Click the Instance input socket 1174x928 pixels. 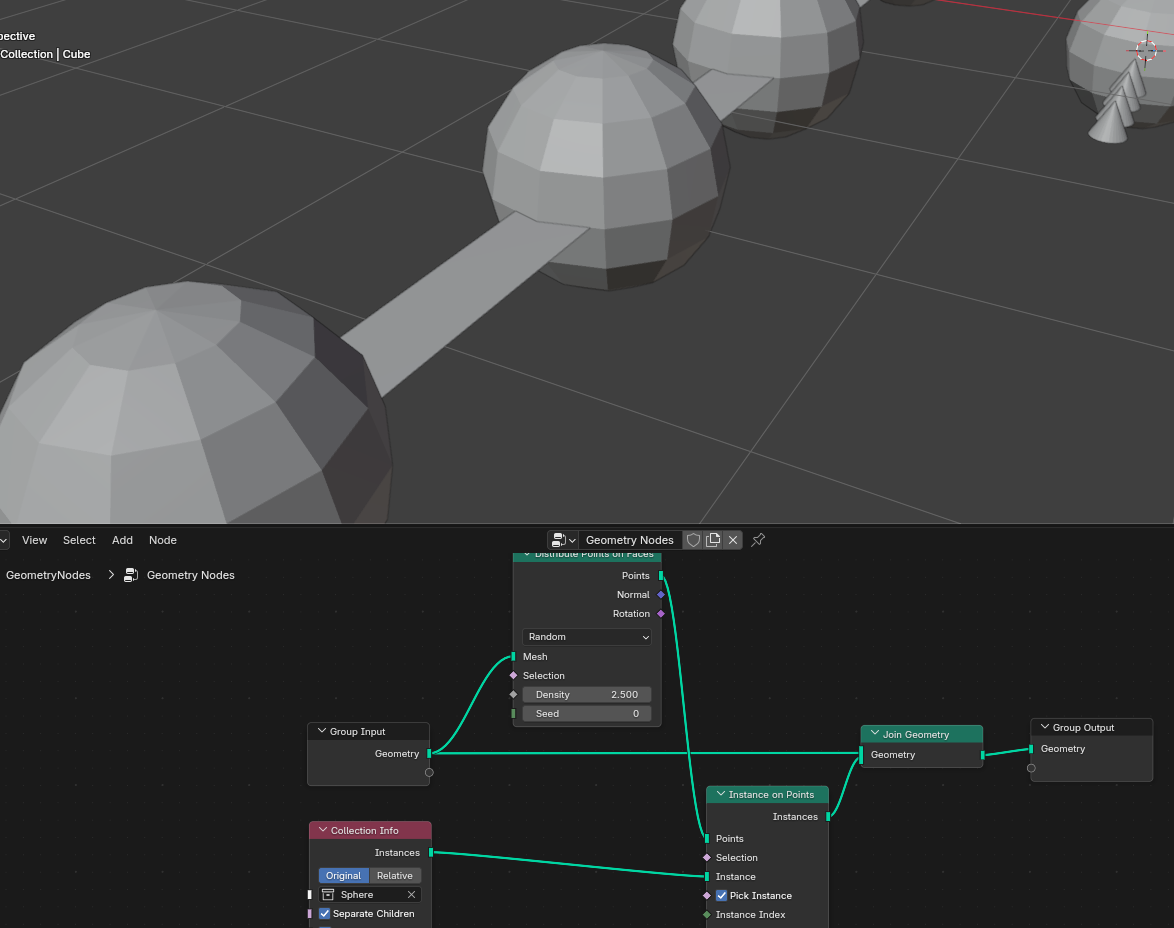[707, 876]
